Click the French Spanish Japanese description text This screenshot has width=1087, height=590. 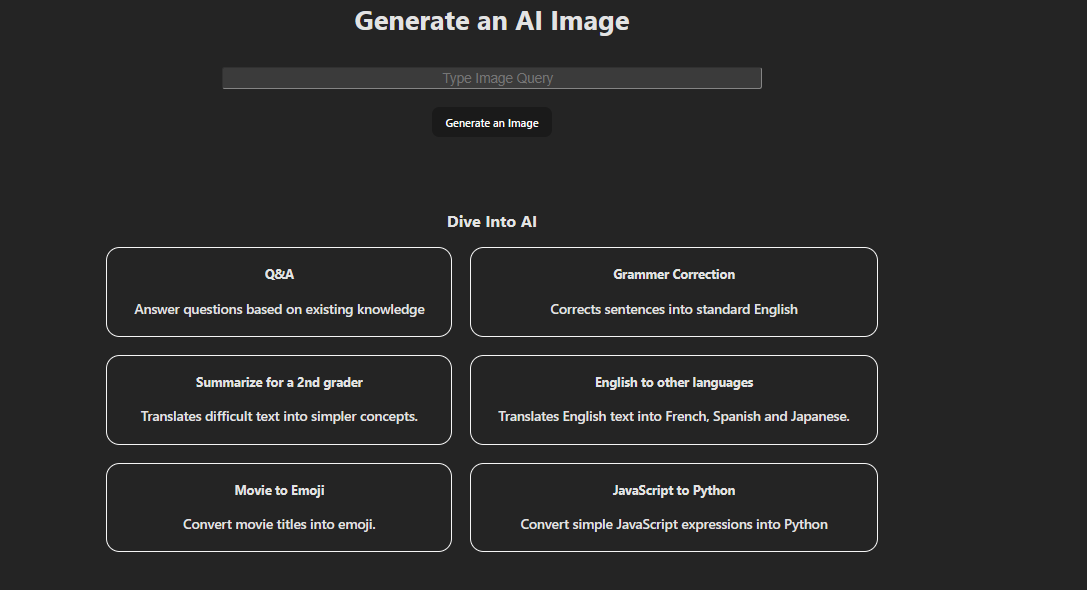pos(673,416)
